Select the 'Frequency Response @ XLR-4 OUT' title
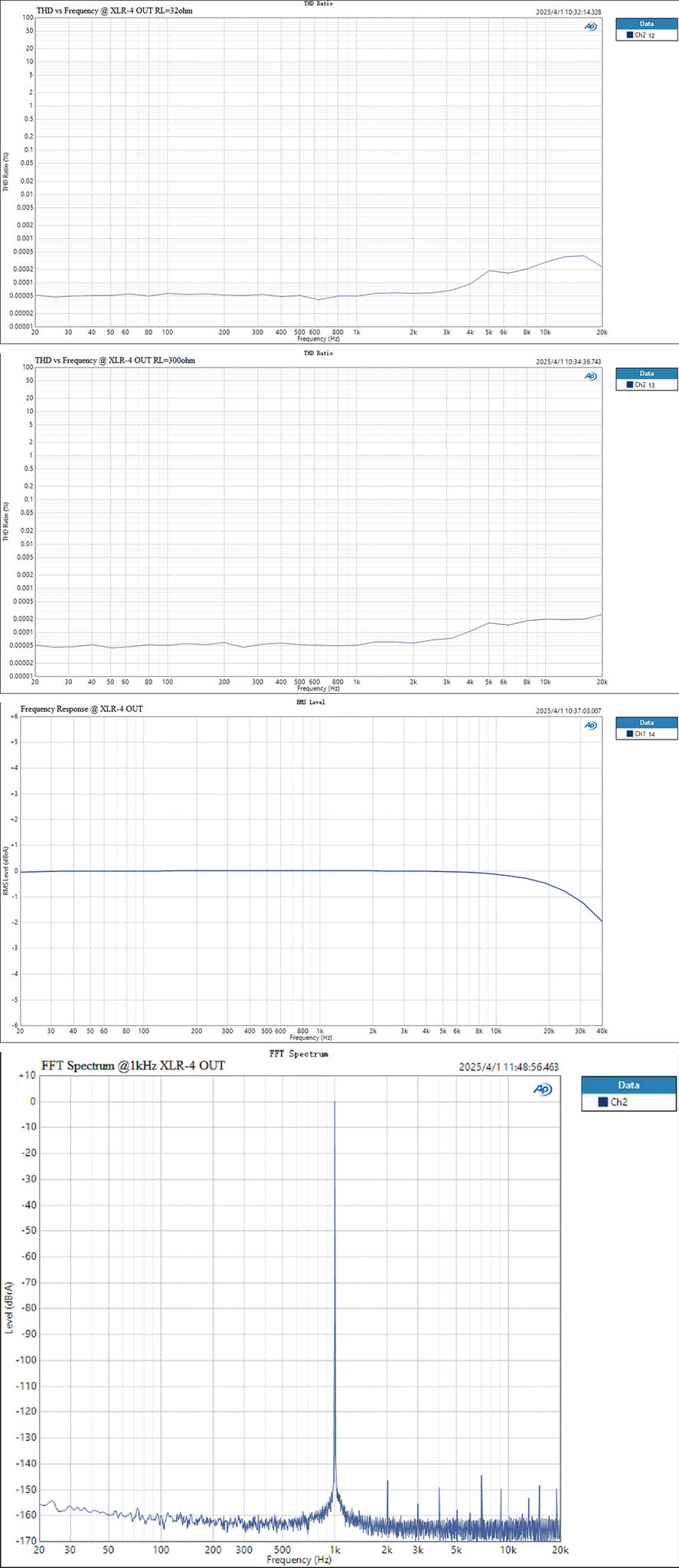The width and height of the screenshot is (679, 1568). tap(82, 709)
